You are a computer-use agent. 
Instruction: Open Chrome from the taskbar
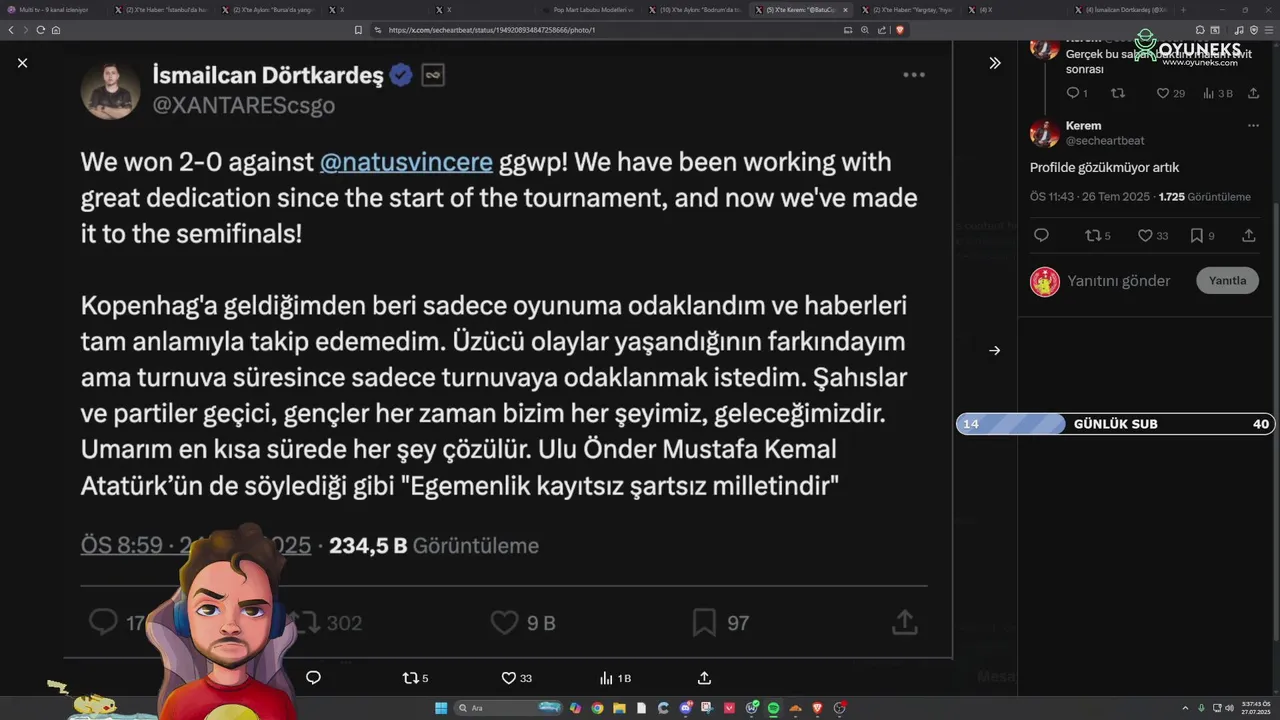tap(597, 708)
